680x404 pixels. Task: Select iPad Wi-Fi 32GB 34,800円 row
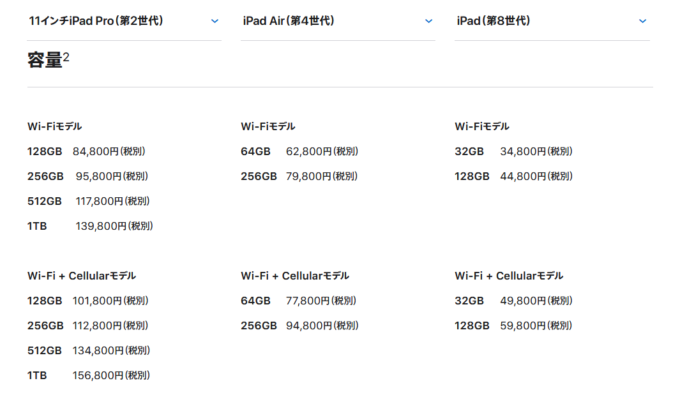coord(514,151)
